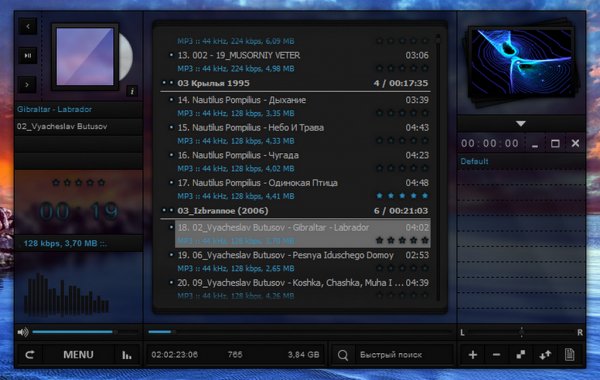Focus the Быстрый поиск search field
Screen dimensions: 600x380
pyautogui.click(x=404, y=355)
